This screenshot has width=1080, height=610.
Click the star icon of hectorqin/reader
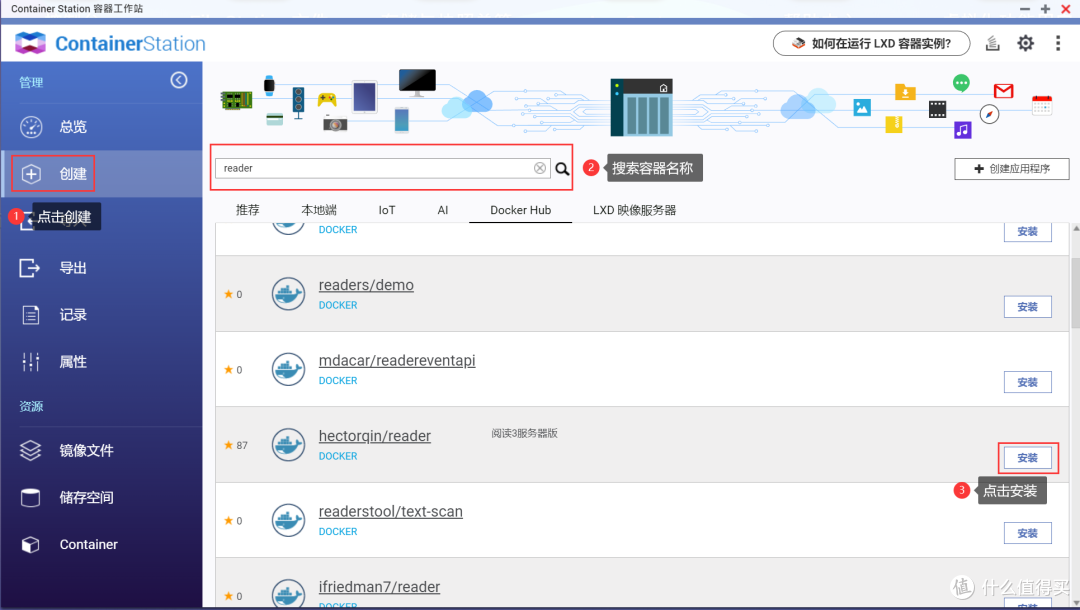pos(228,445)
